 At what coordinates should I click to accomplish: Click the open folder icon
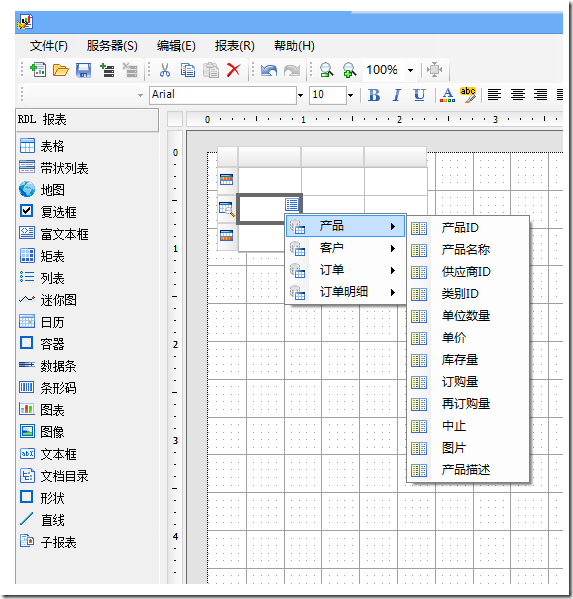(60, 70)
